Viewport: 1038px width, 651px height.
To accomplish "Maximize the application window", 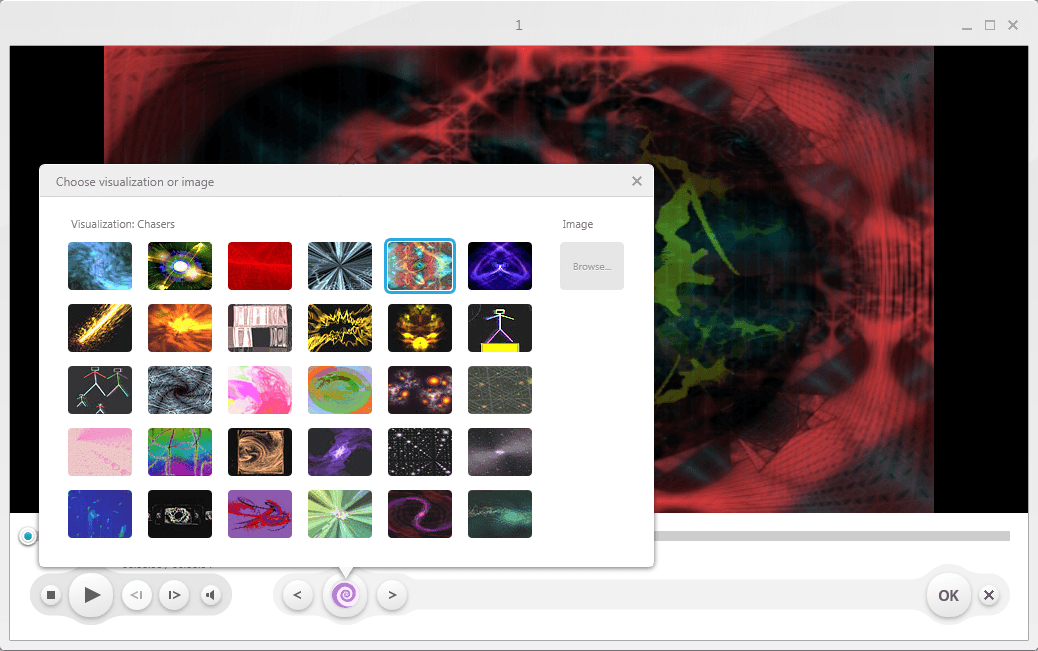I will 990,25.
